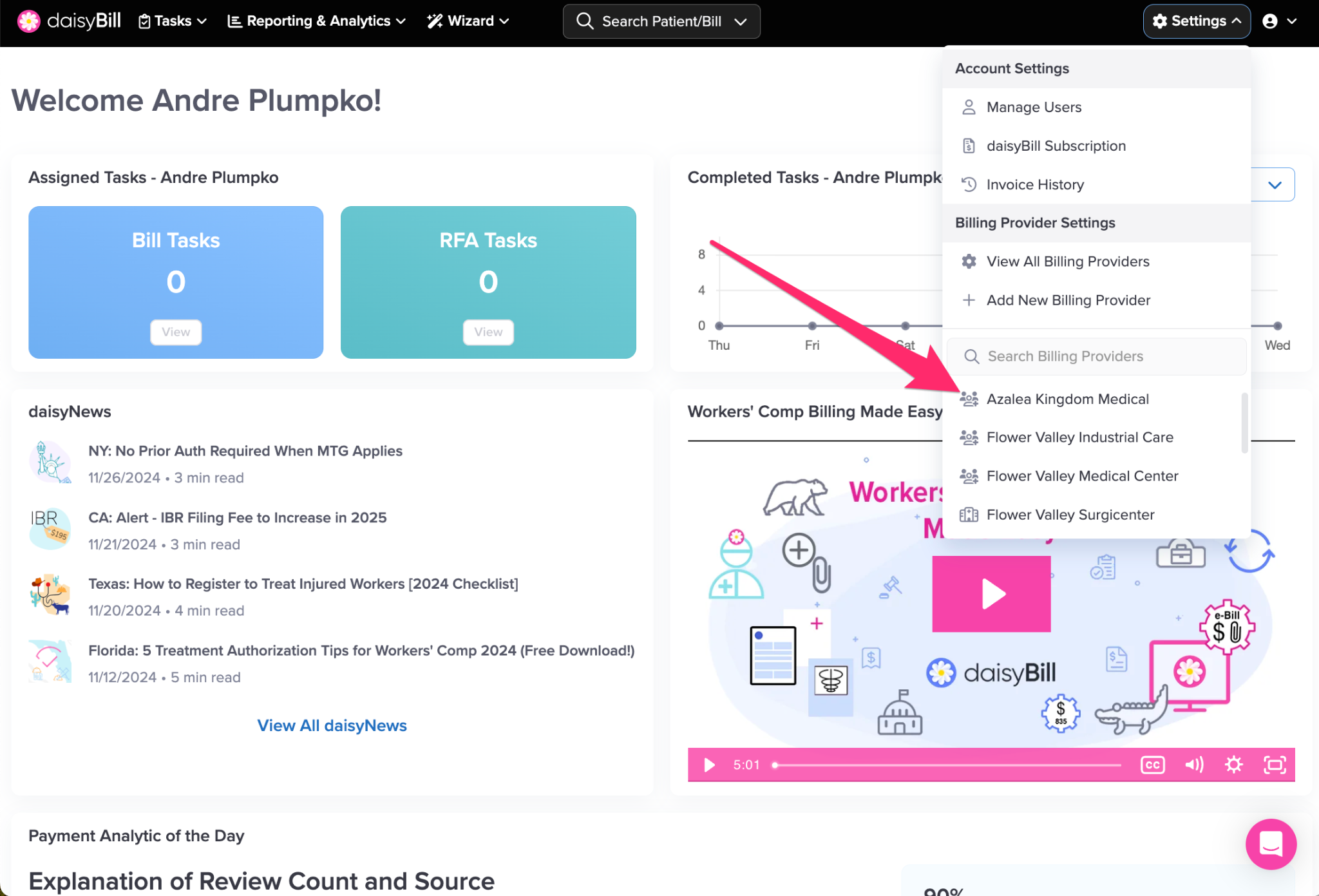Open the user account avatar menu
Screen dimensions: 1319x896
pos(1278,21)
